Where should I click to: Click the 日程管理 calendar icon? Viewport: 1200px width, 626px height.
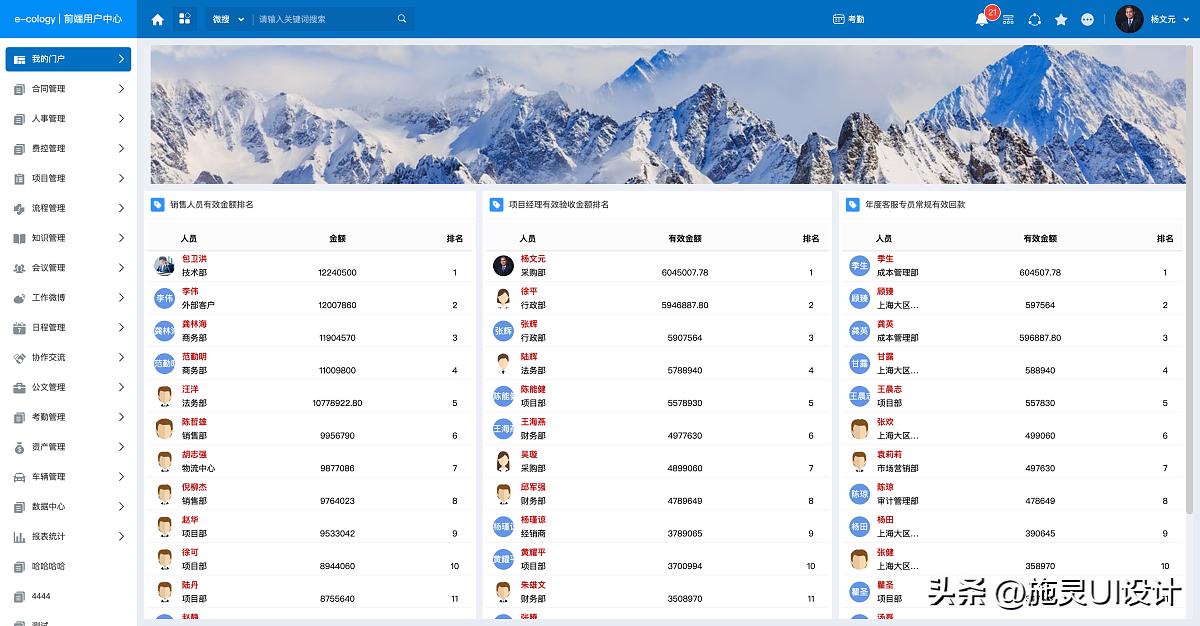(x=19, y=328)
